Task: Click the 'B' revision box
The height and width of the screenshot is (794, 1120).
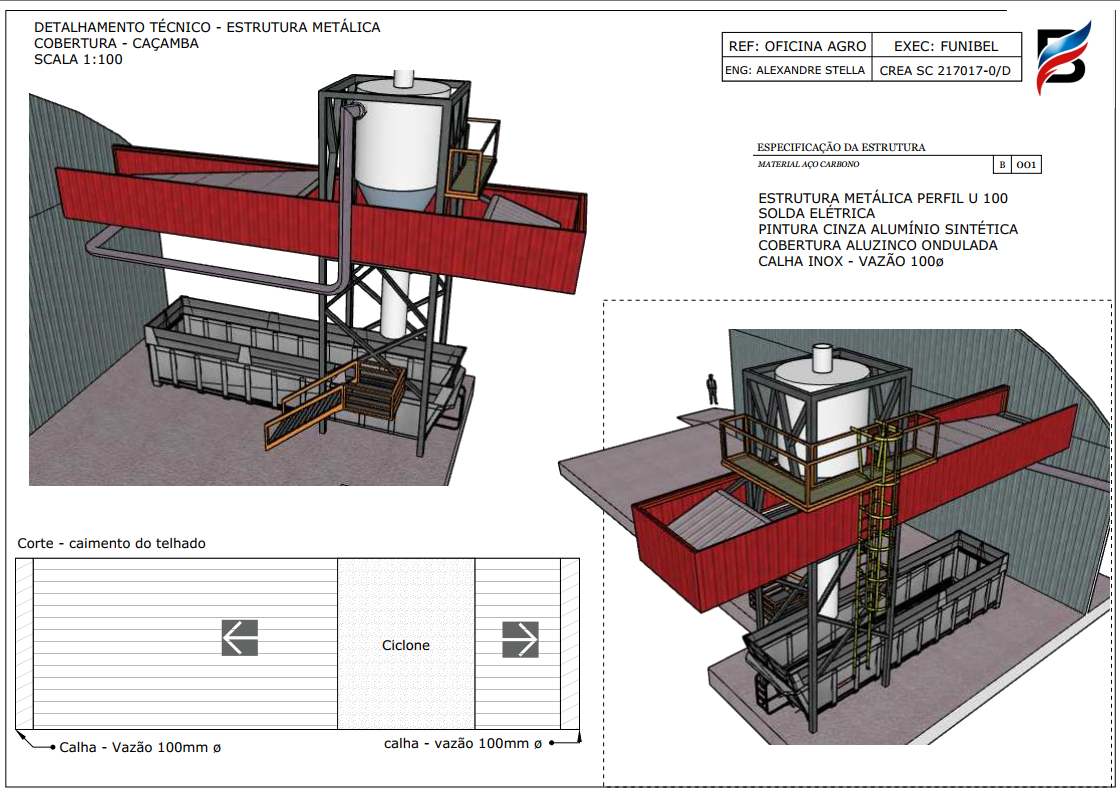Action: pos(1001,165)
